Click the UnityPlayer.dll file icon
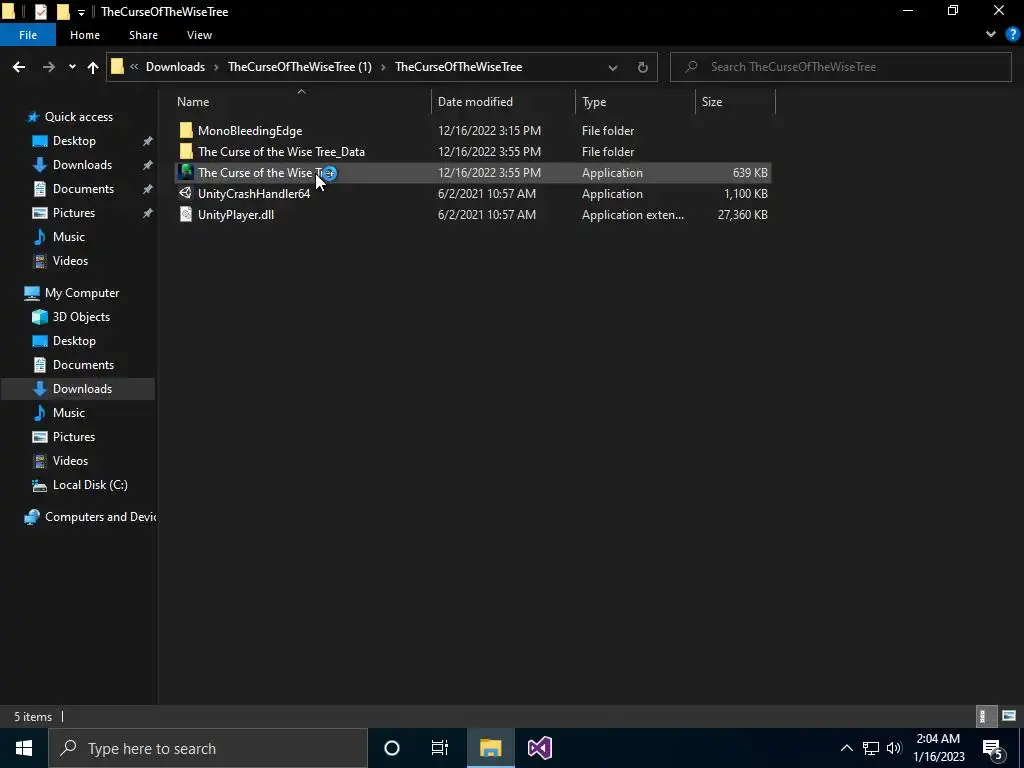The image size is (1024, 768). coord(186,214)
